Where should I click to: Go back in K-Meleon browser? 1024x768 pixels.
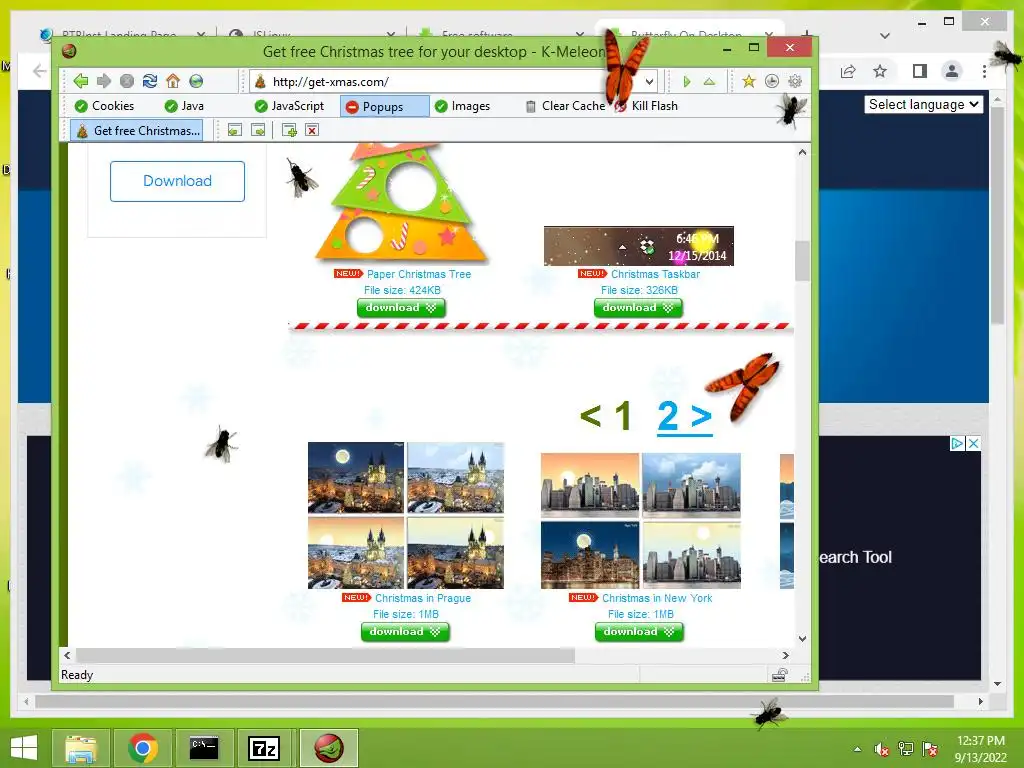81,81
